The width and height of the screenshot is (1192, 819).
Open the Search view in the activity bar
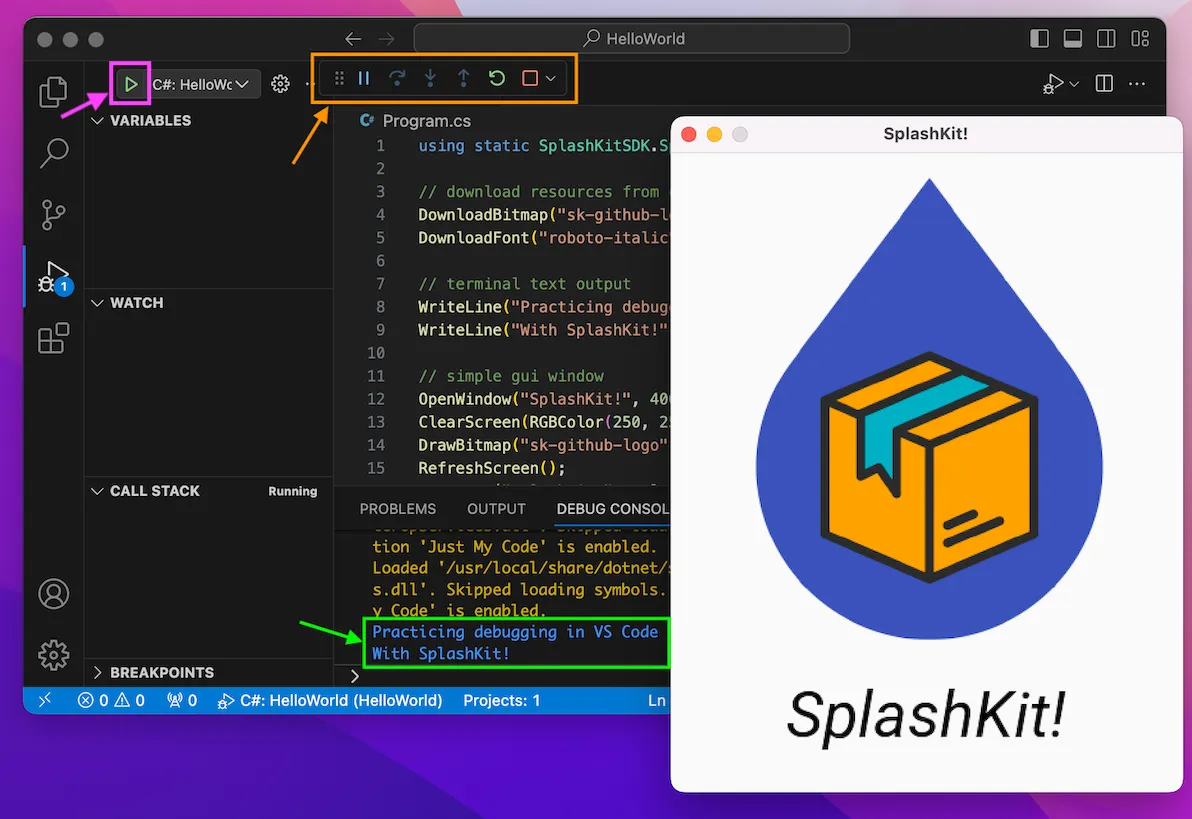(53, 153)
